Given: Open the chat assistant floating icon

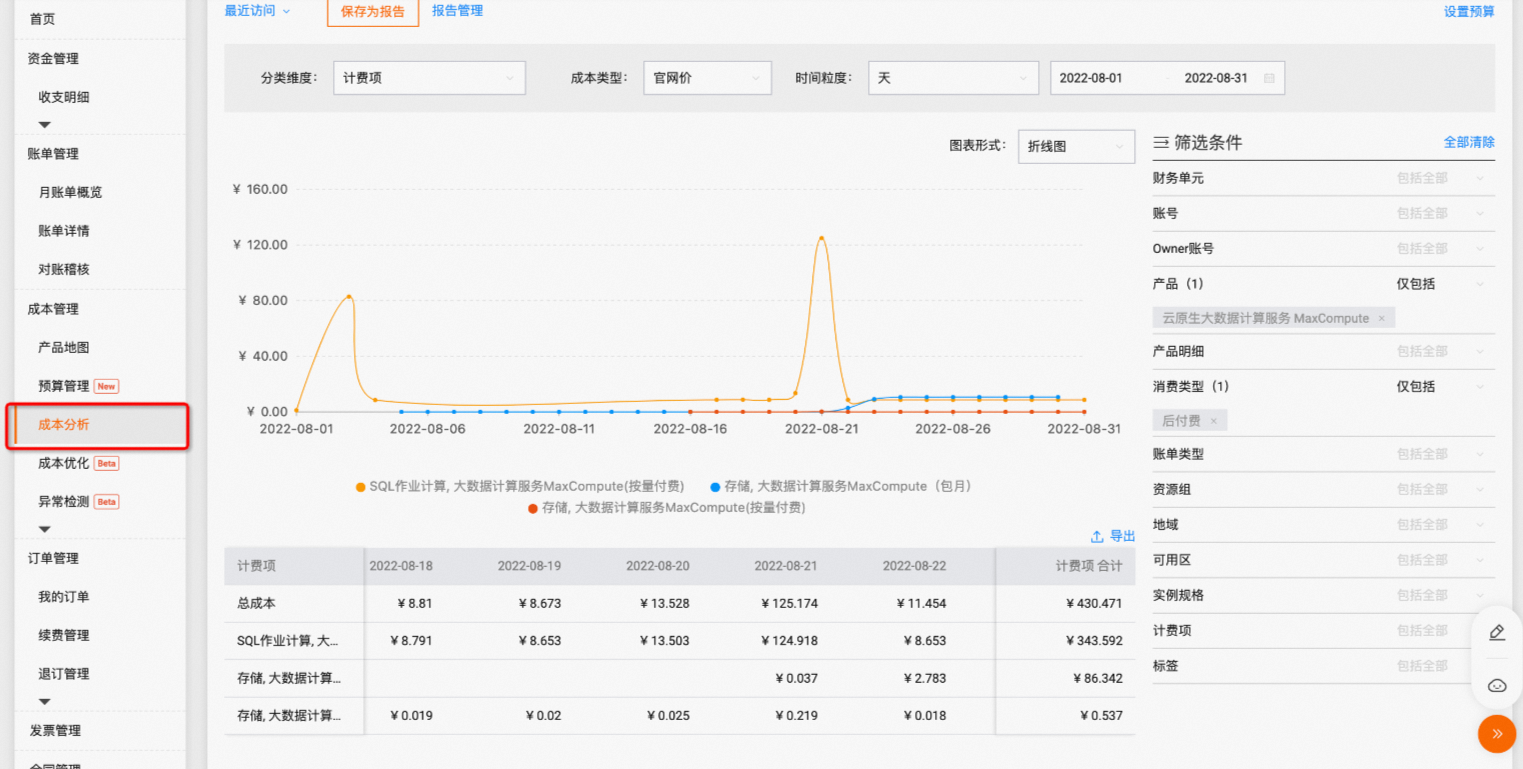Looking at the screenshot, I should click(x=1497, y=685).
